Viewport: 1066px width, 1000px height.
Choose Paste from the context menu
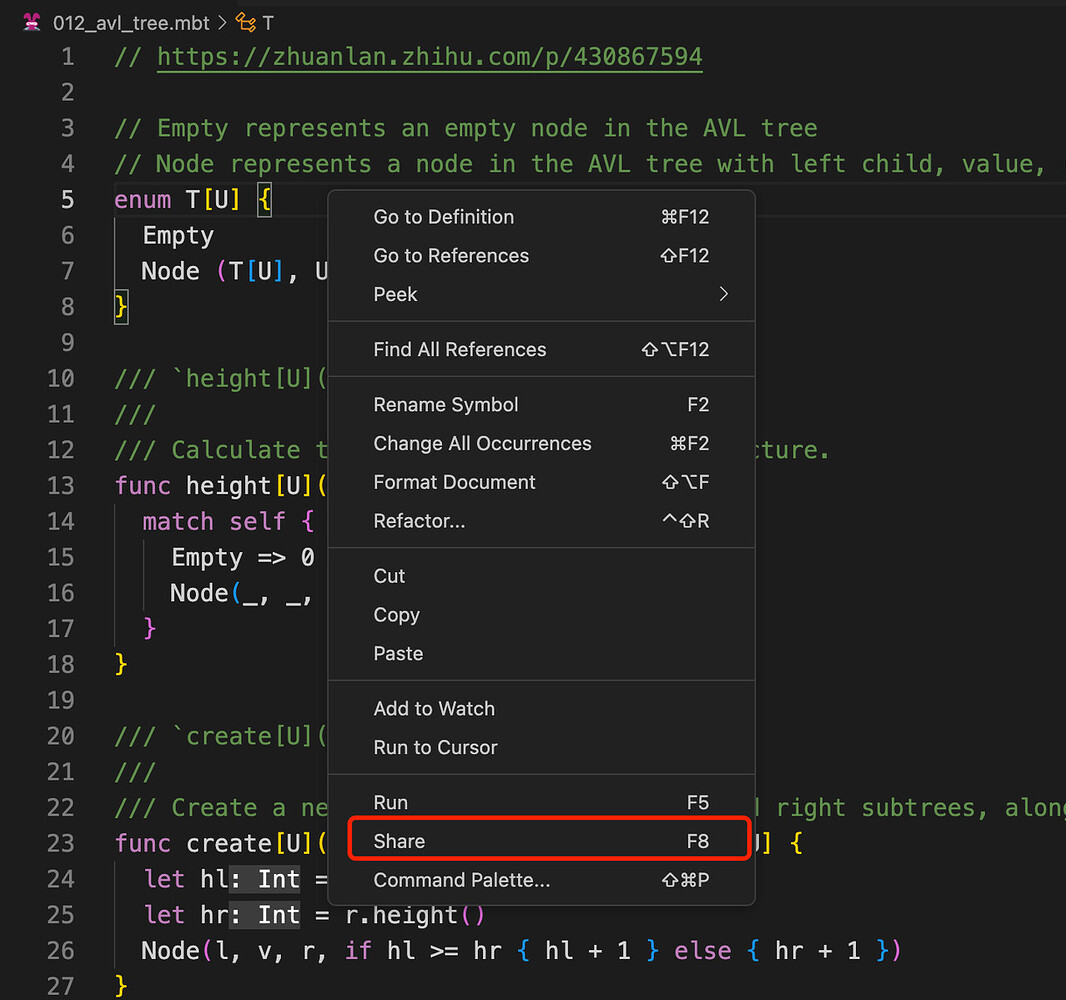[398, 654]
